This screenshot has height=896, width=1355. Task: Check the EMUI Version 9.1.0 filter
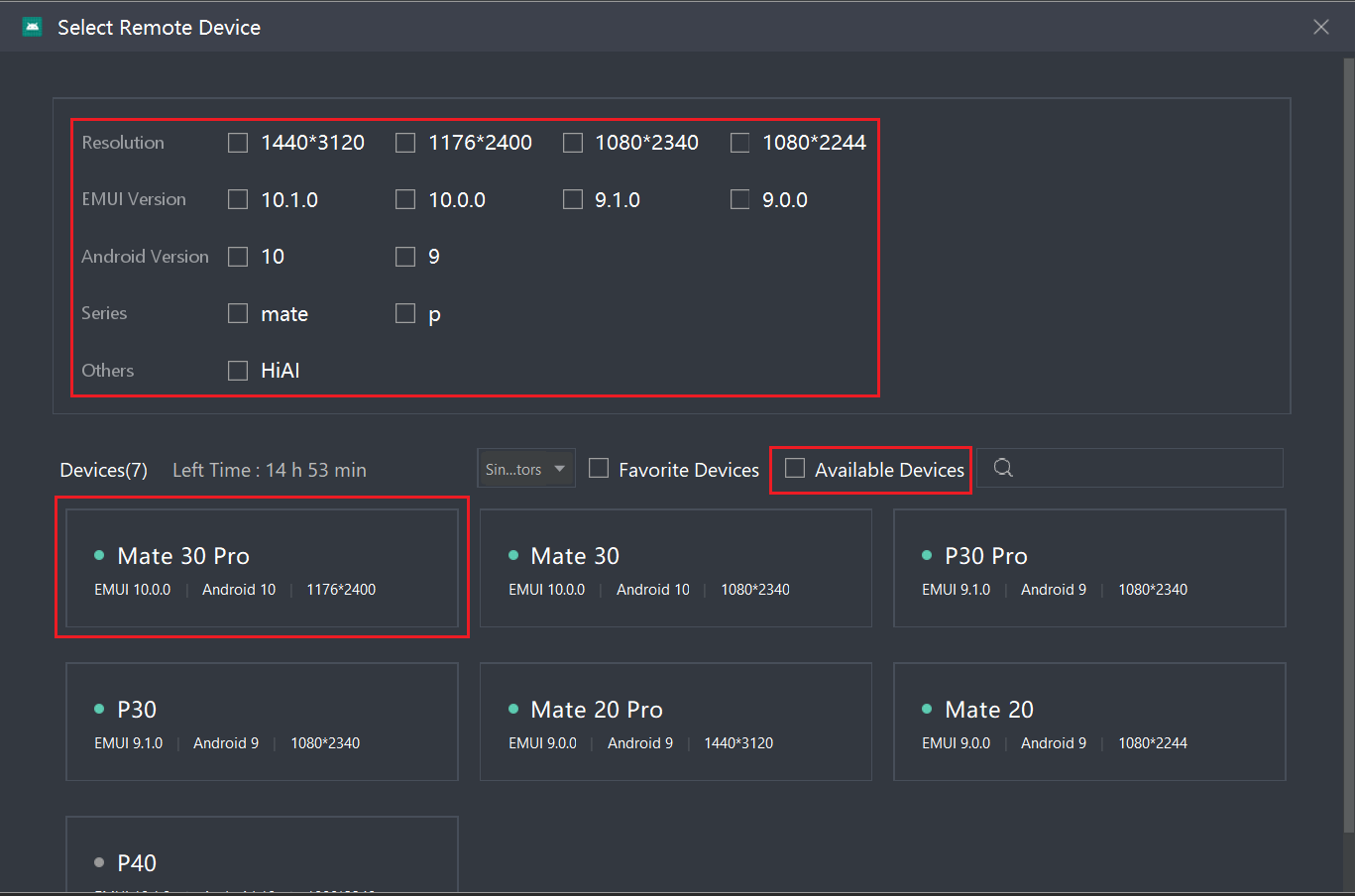coord(572,198)
